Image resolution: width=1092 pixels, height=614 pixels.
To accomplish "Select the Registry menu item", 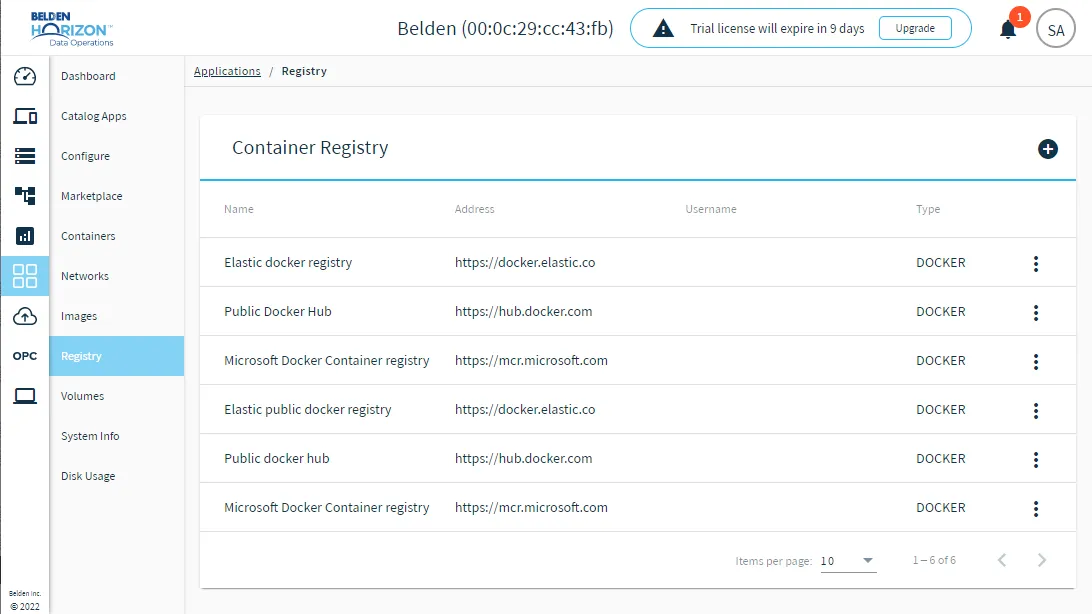I will (x=116, y=356).
